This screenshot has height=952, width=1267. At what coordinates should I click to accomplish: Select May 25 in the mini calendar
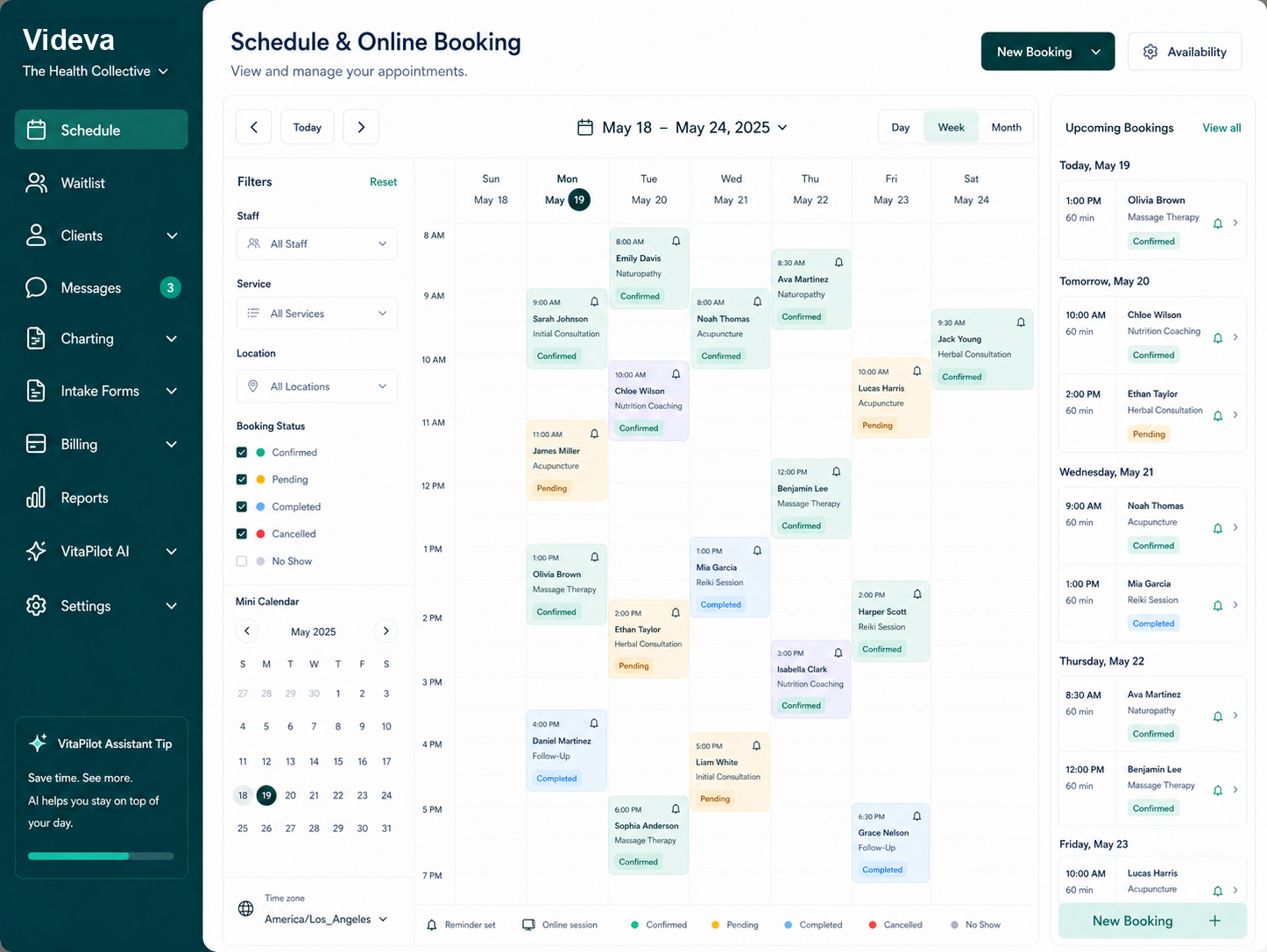[242, 828]
